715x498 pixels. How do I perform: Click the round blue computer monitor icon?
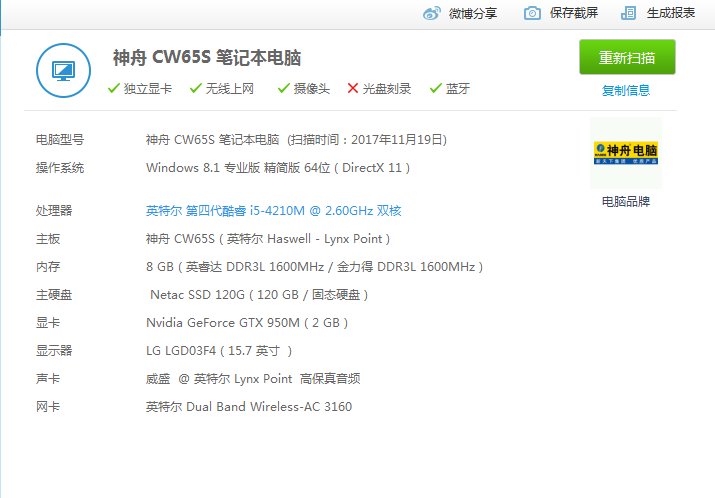pyautogui.click(x=63, y=70)
